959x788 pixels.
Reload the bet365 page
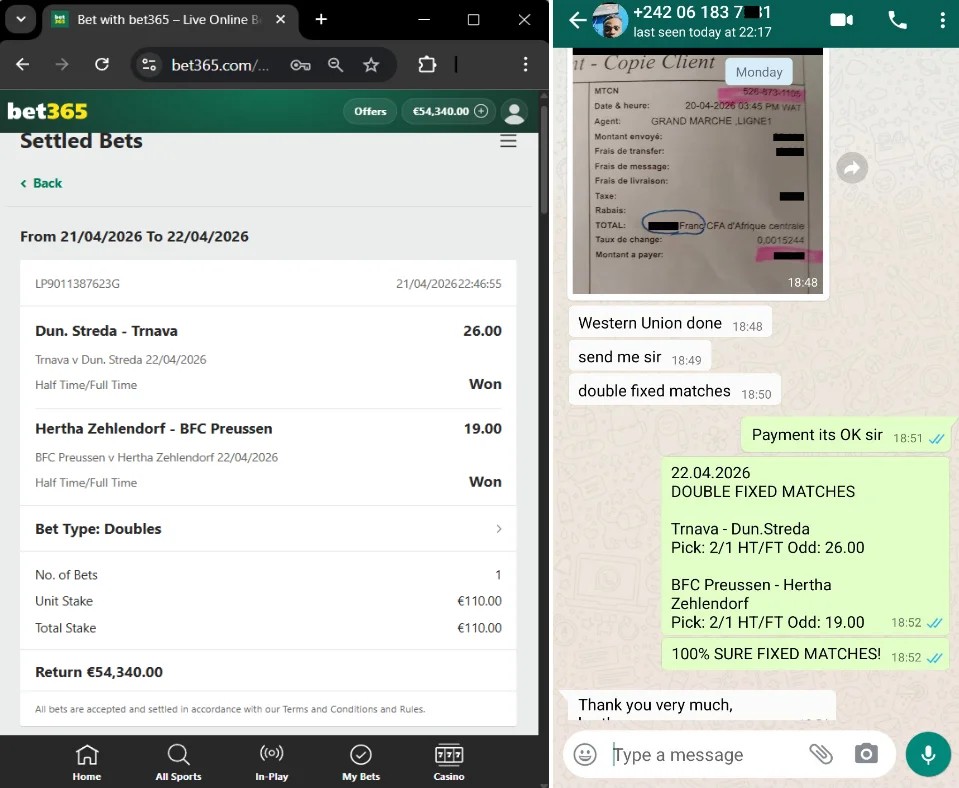click(x=102, y=64)
